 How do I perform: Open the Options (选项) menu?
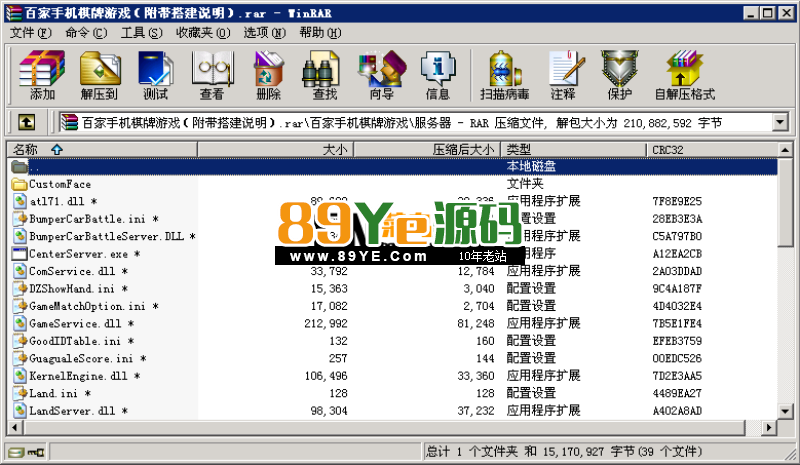[264, 33]
